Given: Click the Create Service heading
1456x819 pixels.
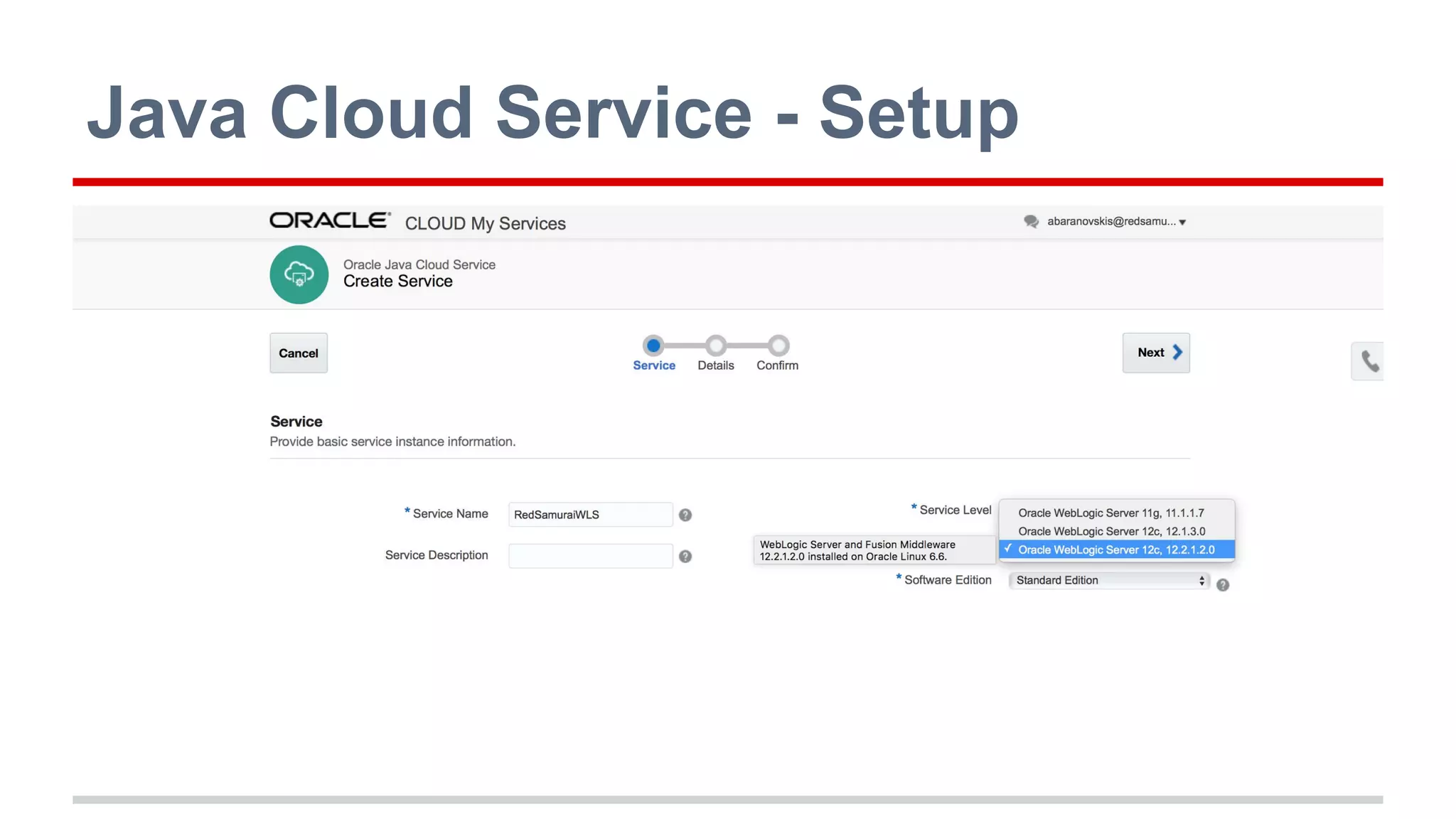Looking at the screenshot, I should tap(398, 282).
